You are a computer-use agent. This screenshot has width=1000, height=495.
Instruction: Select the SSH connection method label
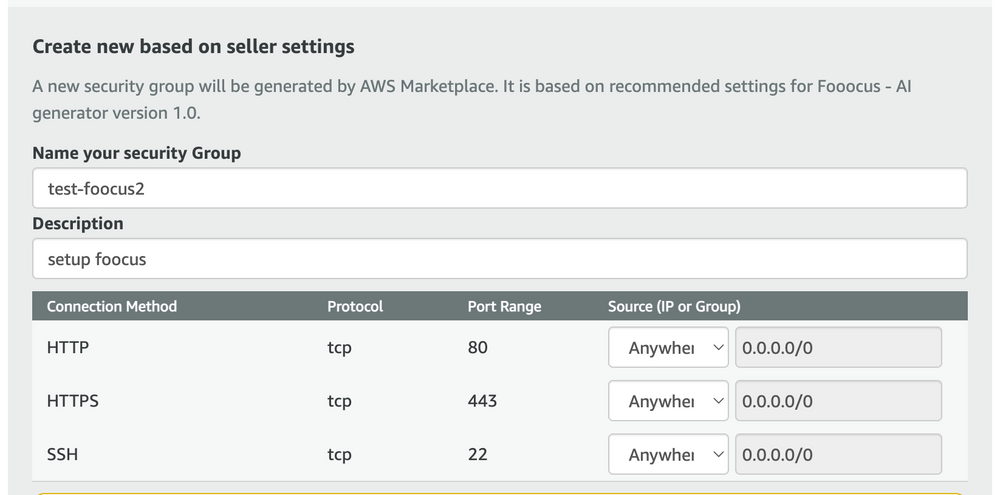coord(62,454)
